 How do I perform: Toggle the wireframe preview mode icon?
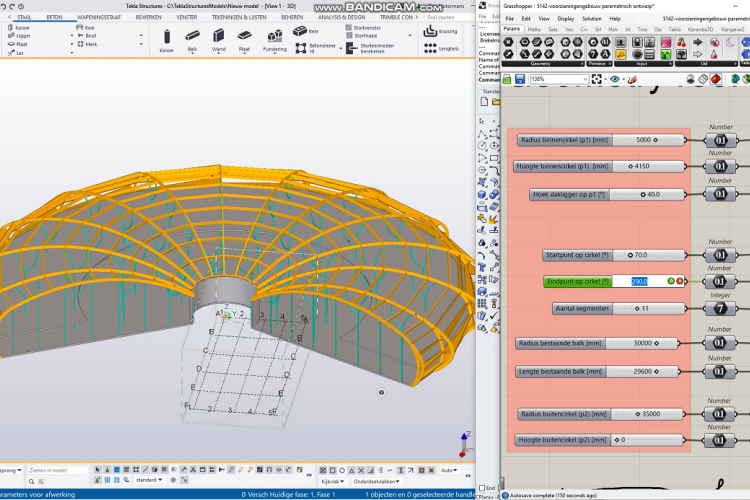[x=703, y=79]
